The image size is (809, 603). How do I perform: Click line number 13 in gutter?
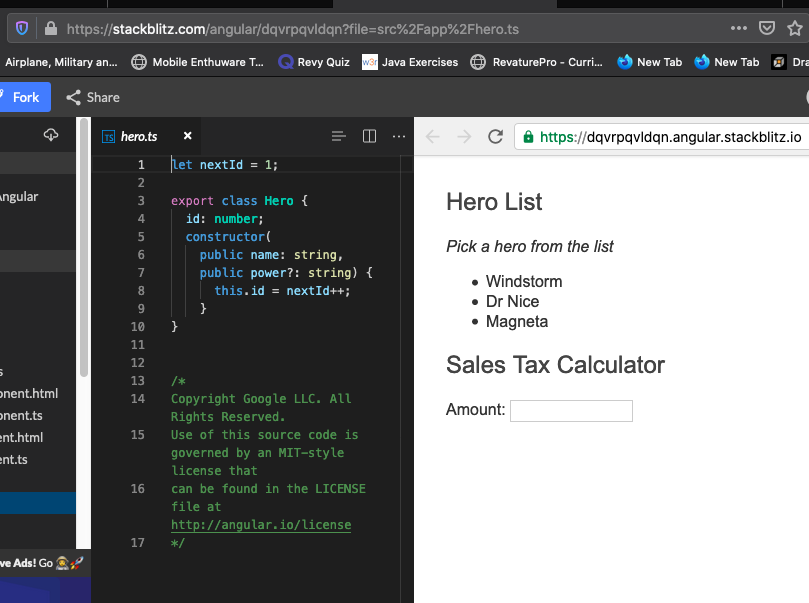pos(138,381)
